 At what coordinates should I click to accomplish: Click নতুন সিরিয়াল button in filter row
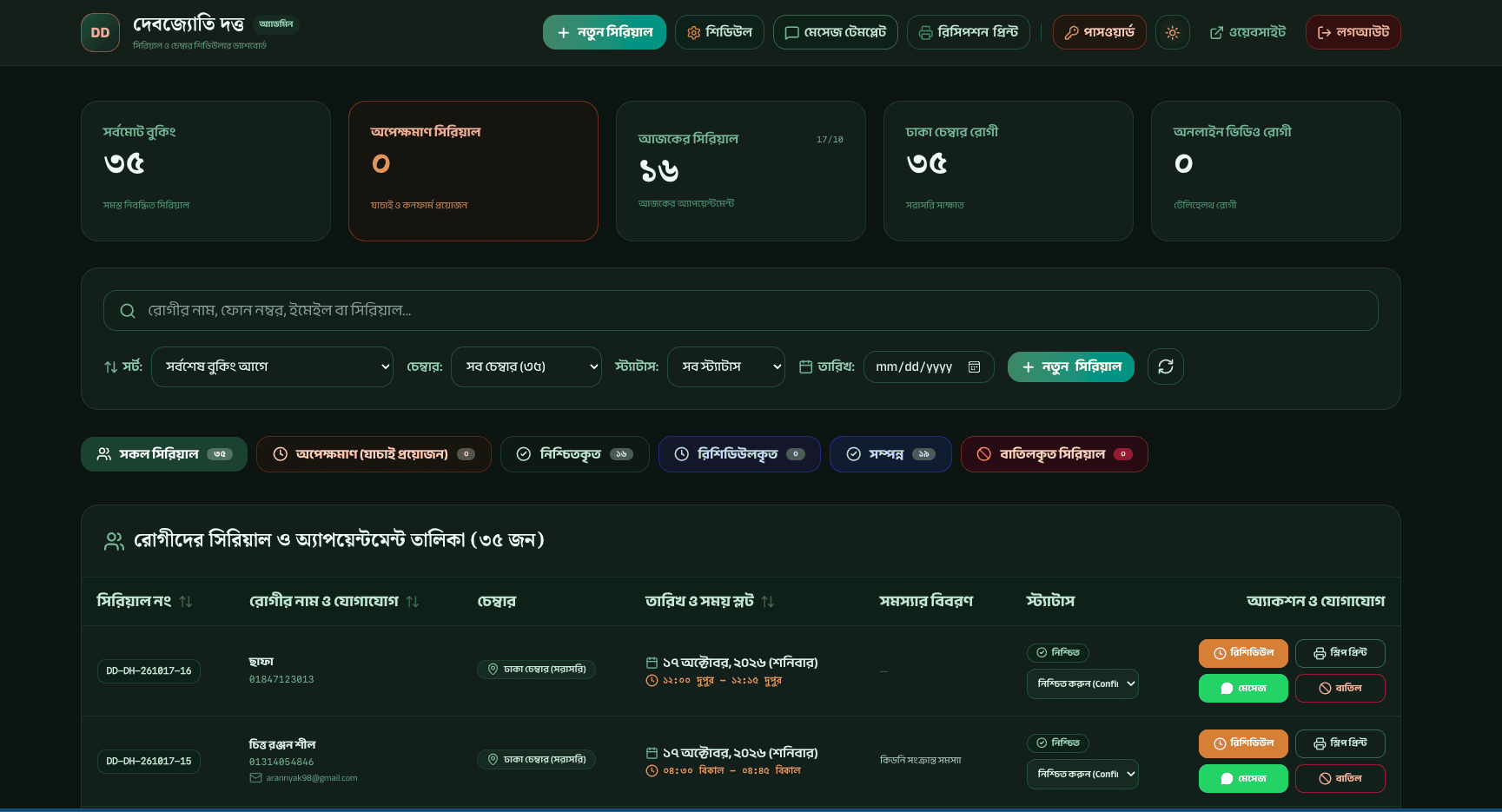1070,366
